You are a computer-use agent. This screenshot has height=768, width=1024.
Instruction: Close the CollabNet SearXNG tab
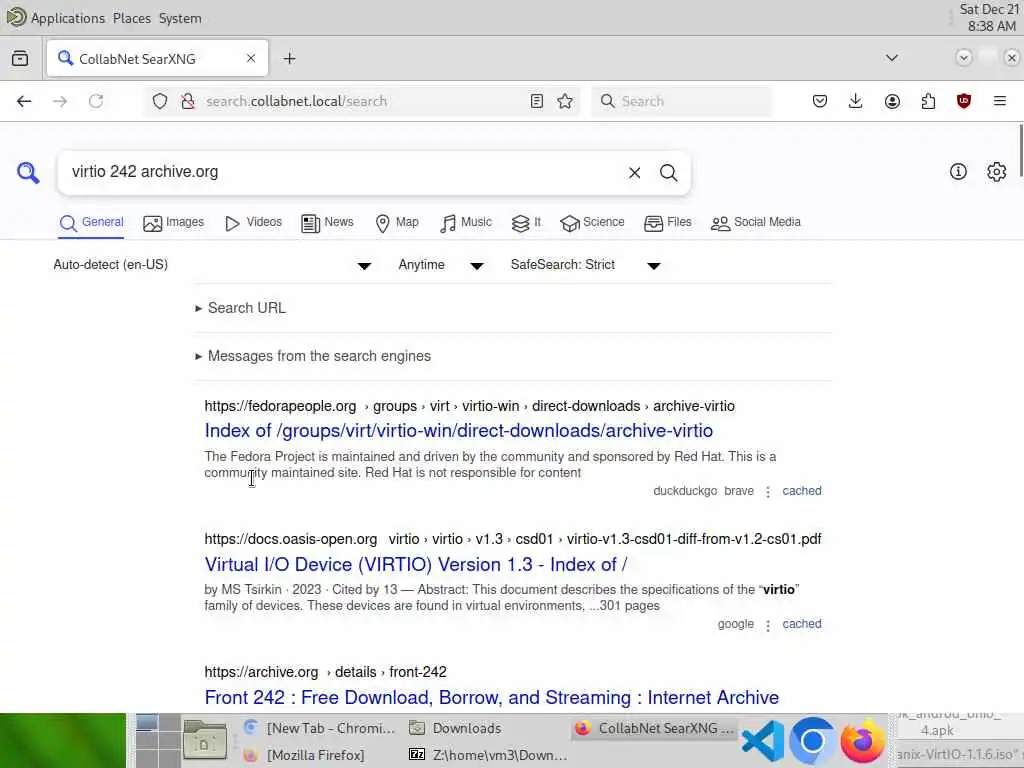pyautogui.click(x=251, y=59)
